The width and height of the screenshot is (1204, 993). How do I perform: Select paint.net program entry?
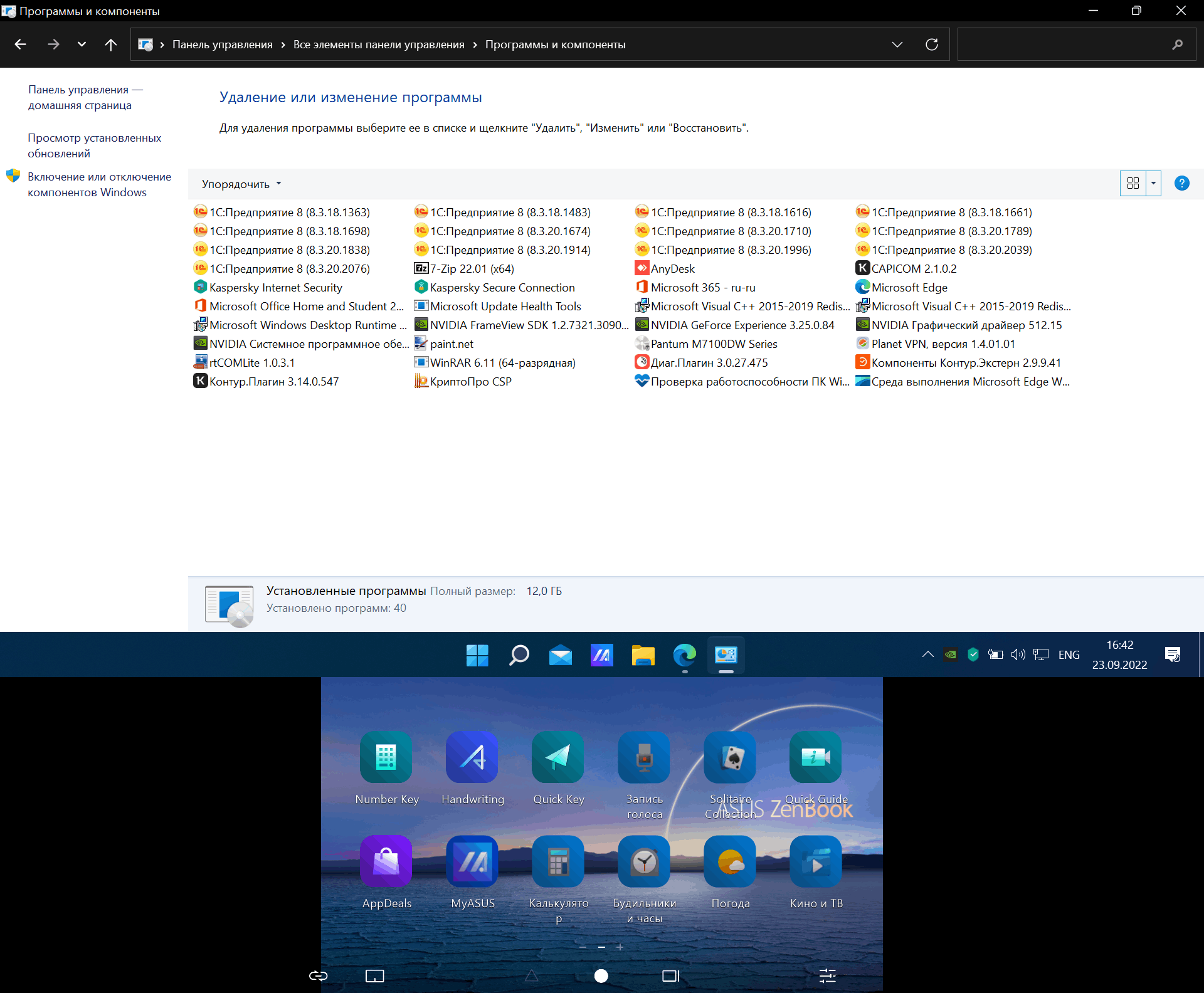coord(443,344)
